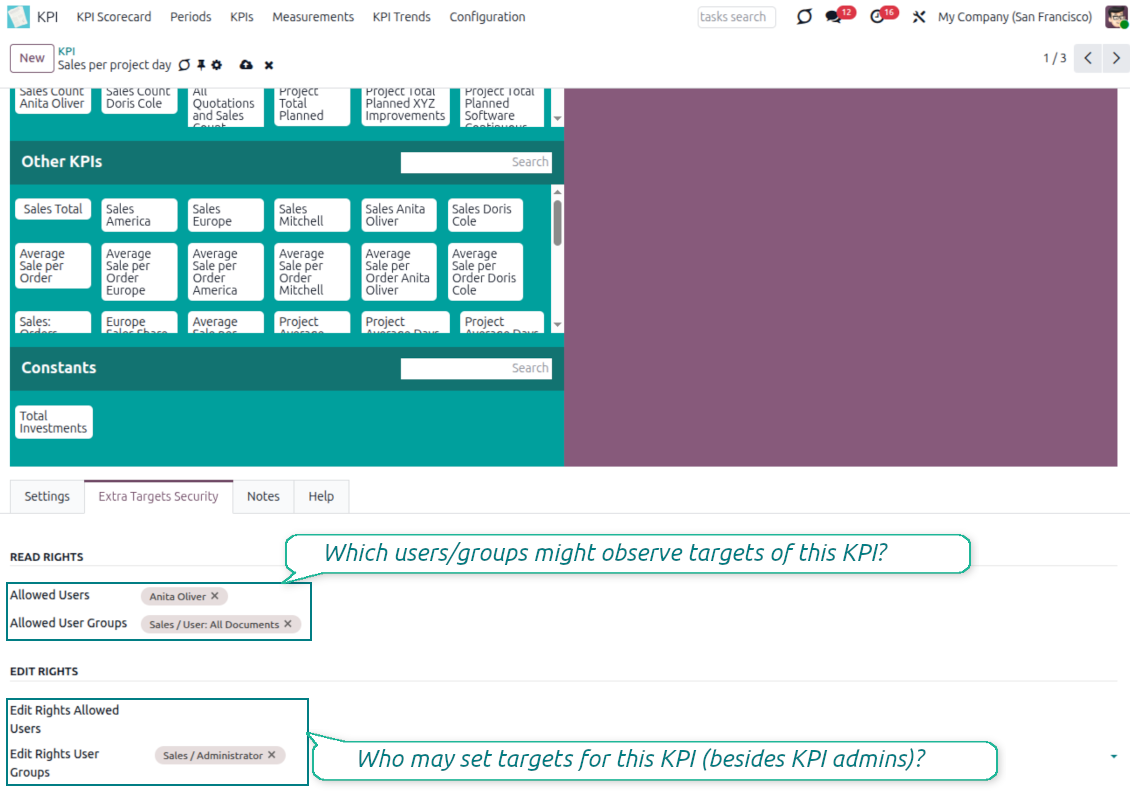Discard changes with the X icon near the title
Viewport: 1130px width, 811px height.
coord(269,65)
